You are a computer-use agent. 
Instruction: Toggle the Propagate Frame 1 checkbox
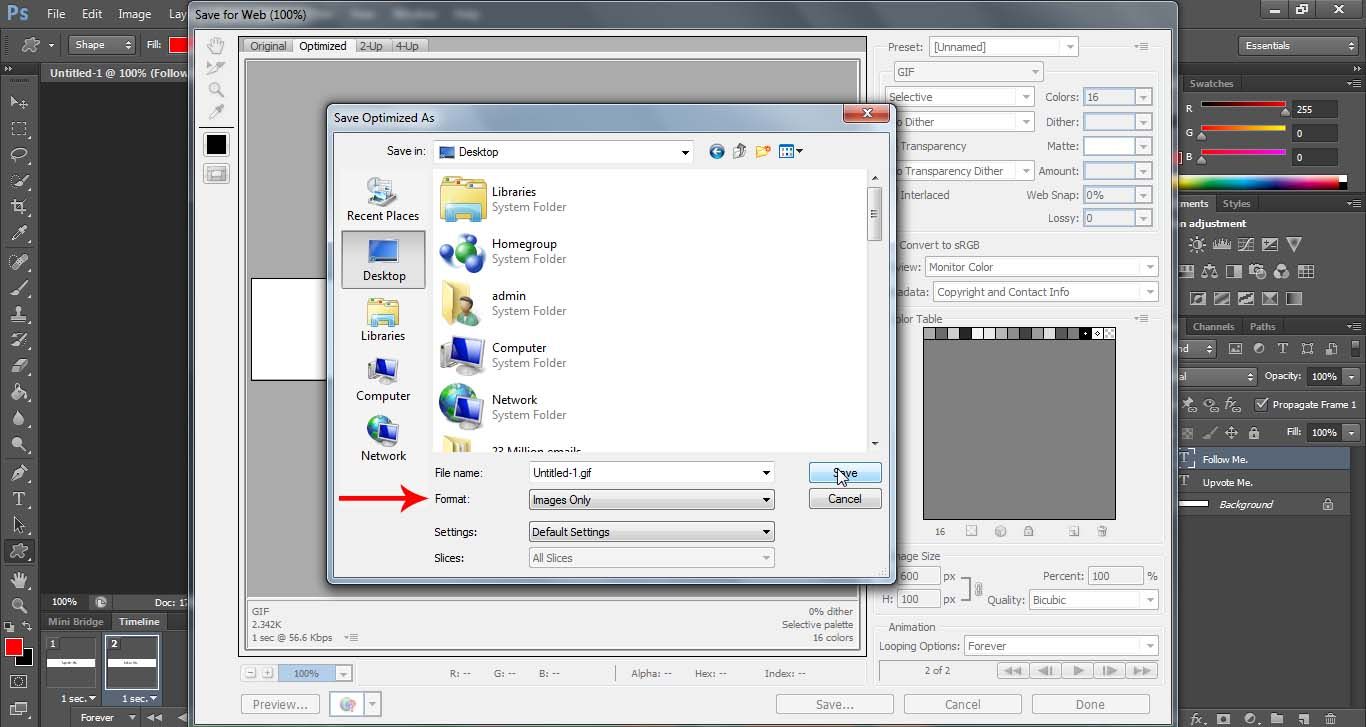tap(1262, 404)
